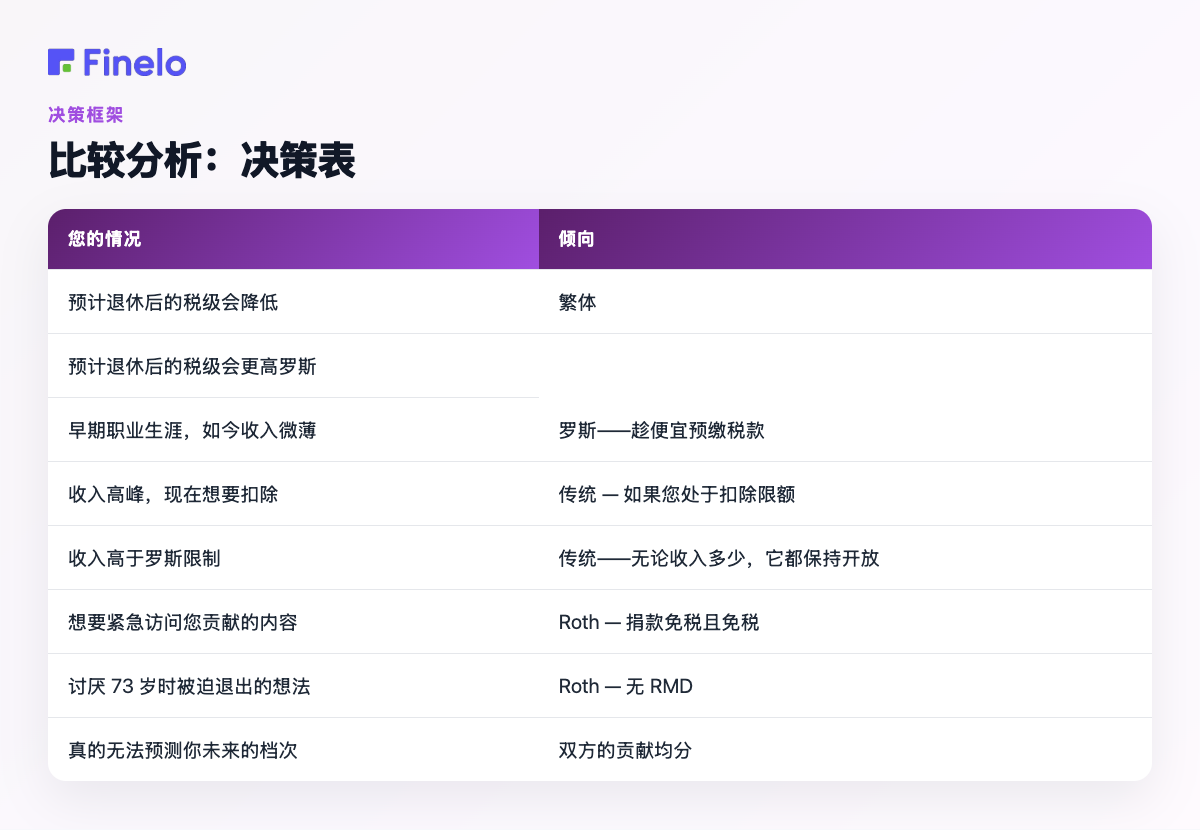Screen dimensions: 1200x830
Task: Select the cell Roth — 捐款免税且免税
Action: [845, 622]
